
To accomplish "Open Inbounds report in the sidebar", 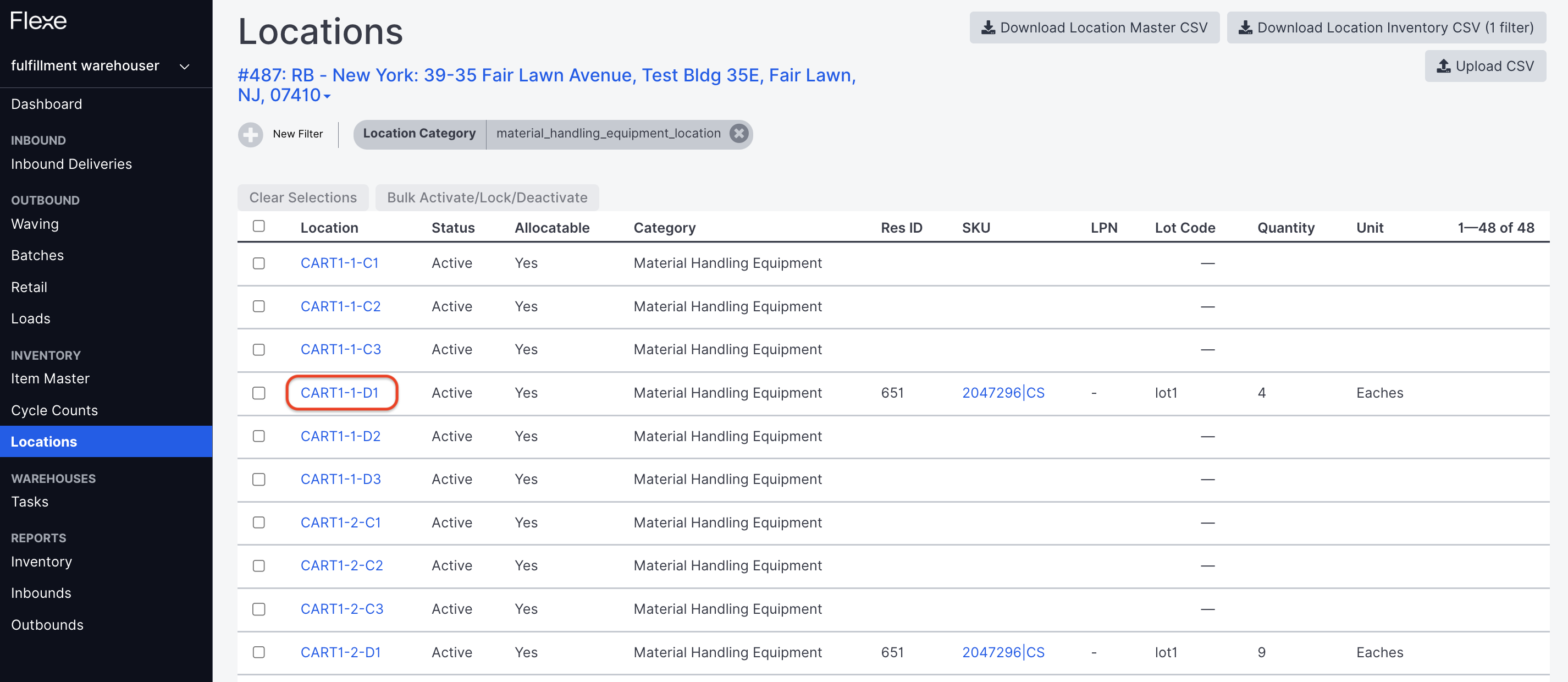I will [x=41, y=593].
